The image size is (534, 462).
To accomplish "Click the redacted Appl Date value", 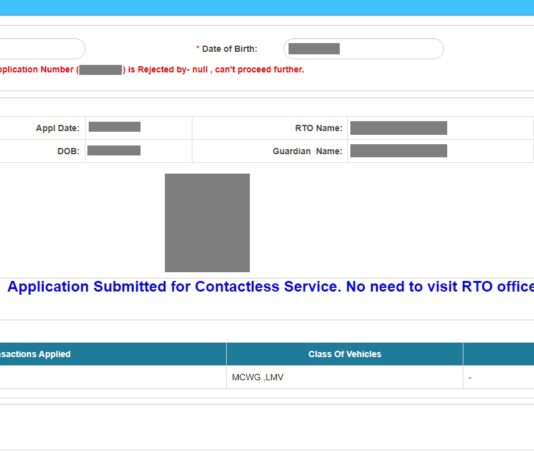I will (114, 127).
